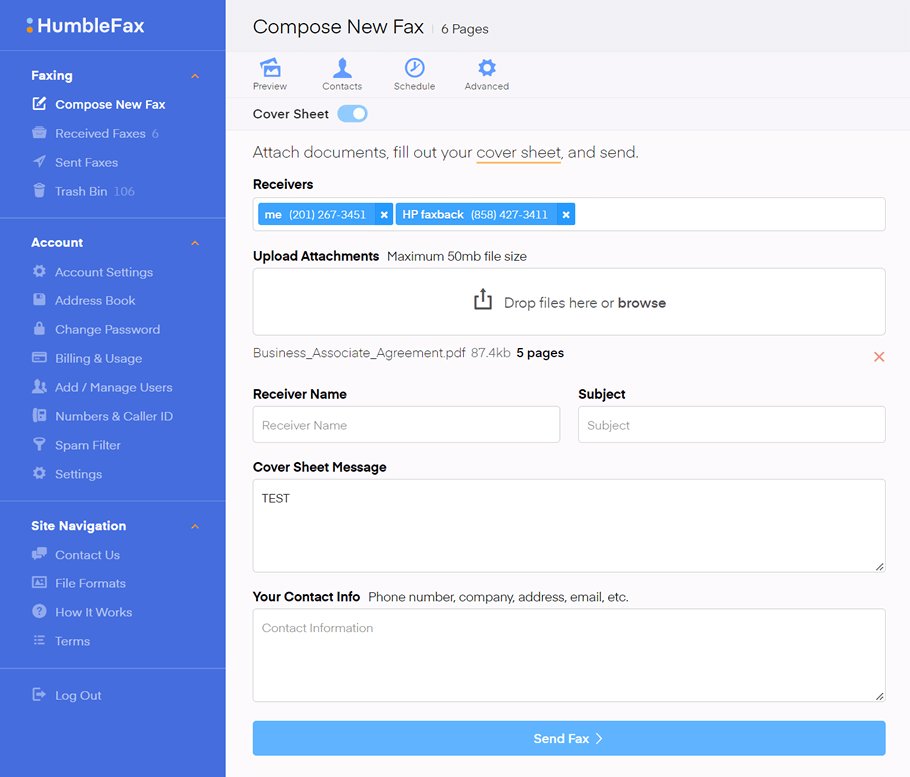The width and height of the screenshot is (910, 777).
Task: Open the Preview toolbar icon
Action: [270, 68]
